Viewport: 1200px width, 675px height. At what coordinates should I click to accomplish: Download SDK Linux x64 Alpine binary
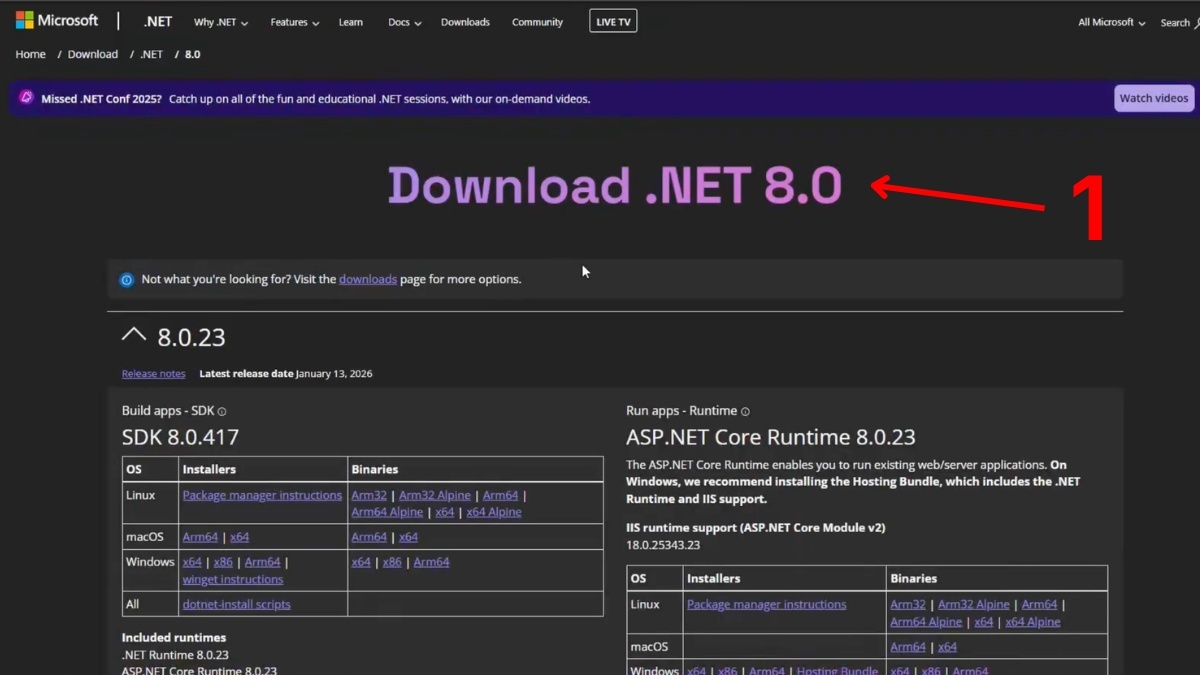pos(494,512)
